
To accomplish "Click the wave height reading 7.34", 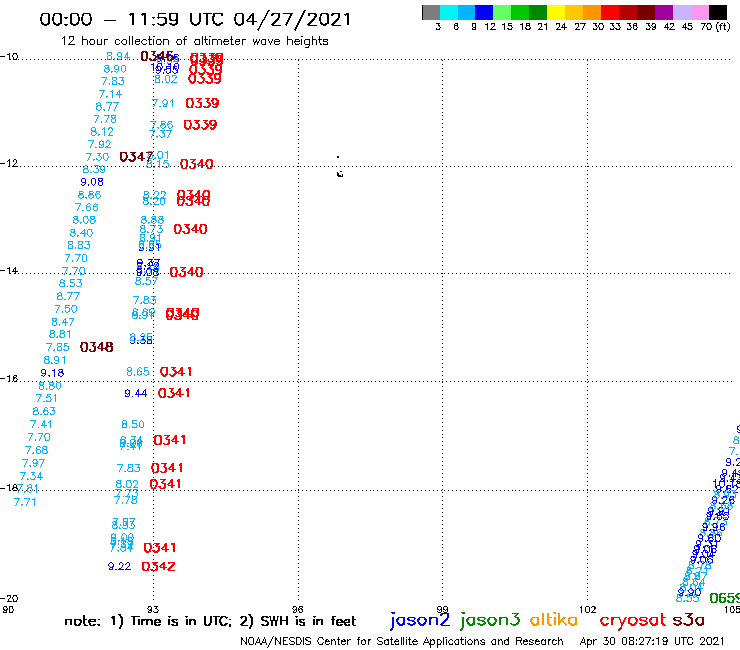I will (31, 476).
